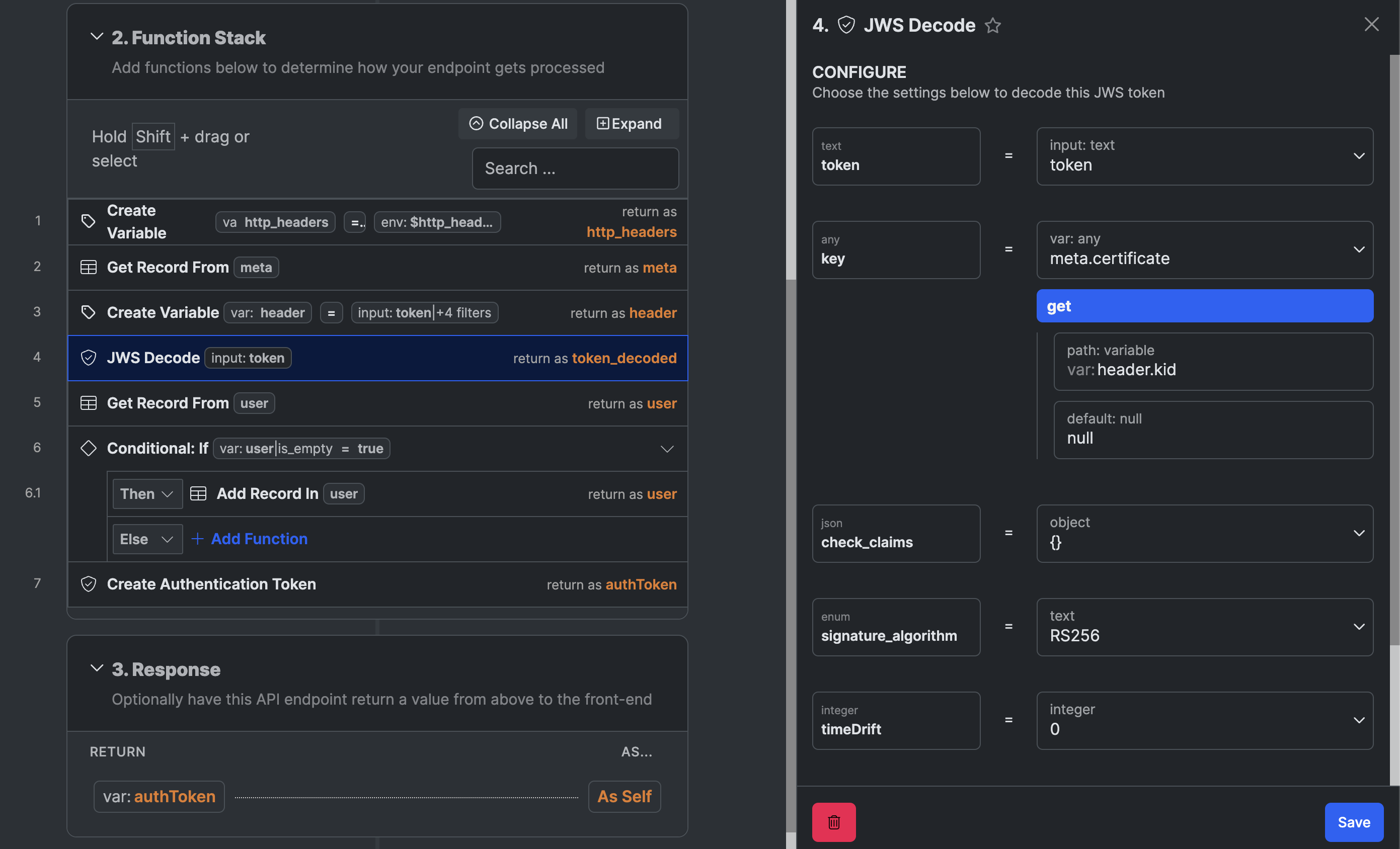
Task: Click table icon of Get Record From meta
Action: pyautogui.click(x=88, y=268)
